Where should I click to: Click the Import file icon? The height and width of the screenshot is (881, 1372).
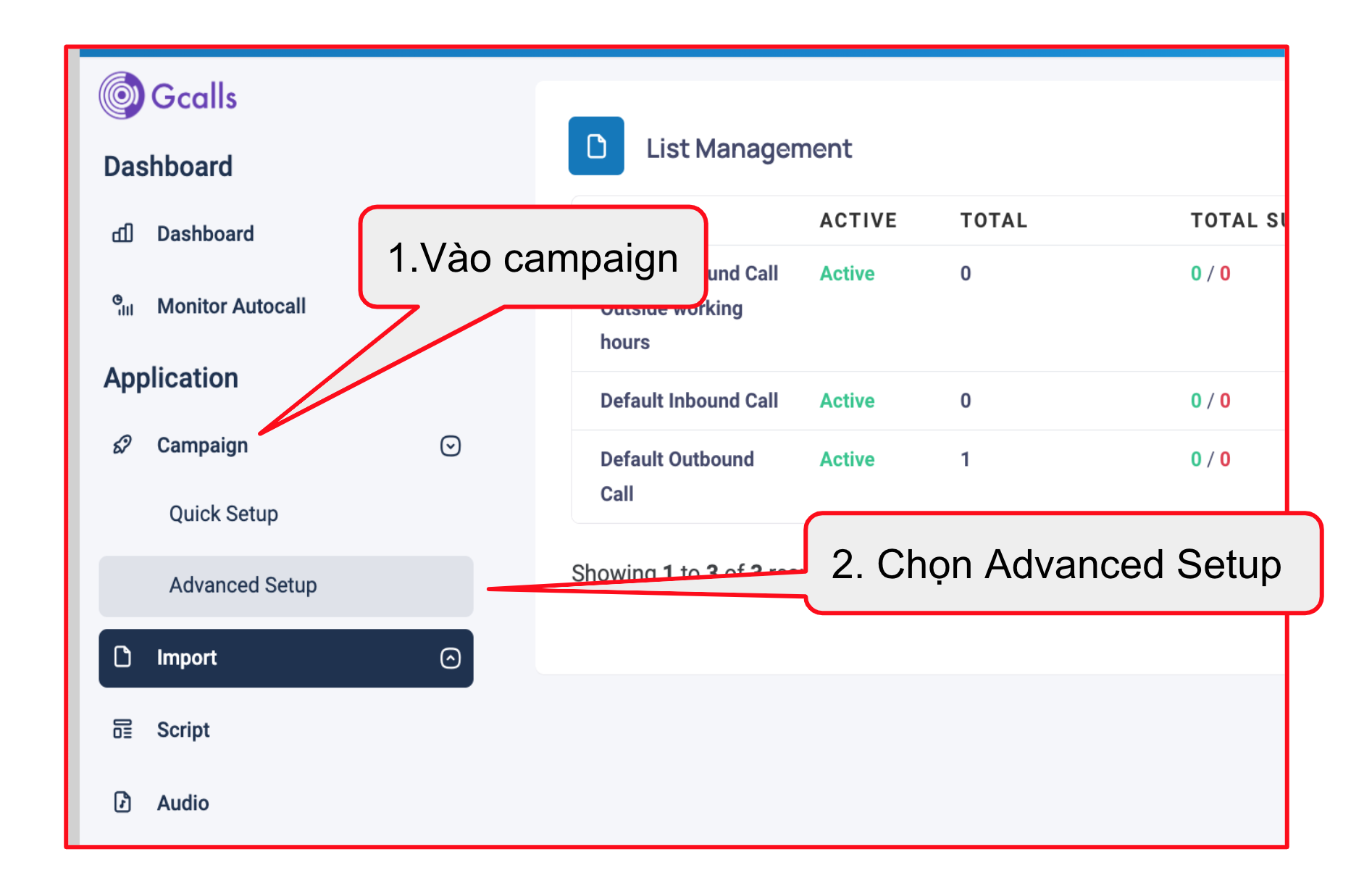(x=123, y=657)
